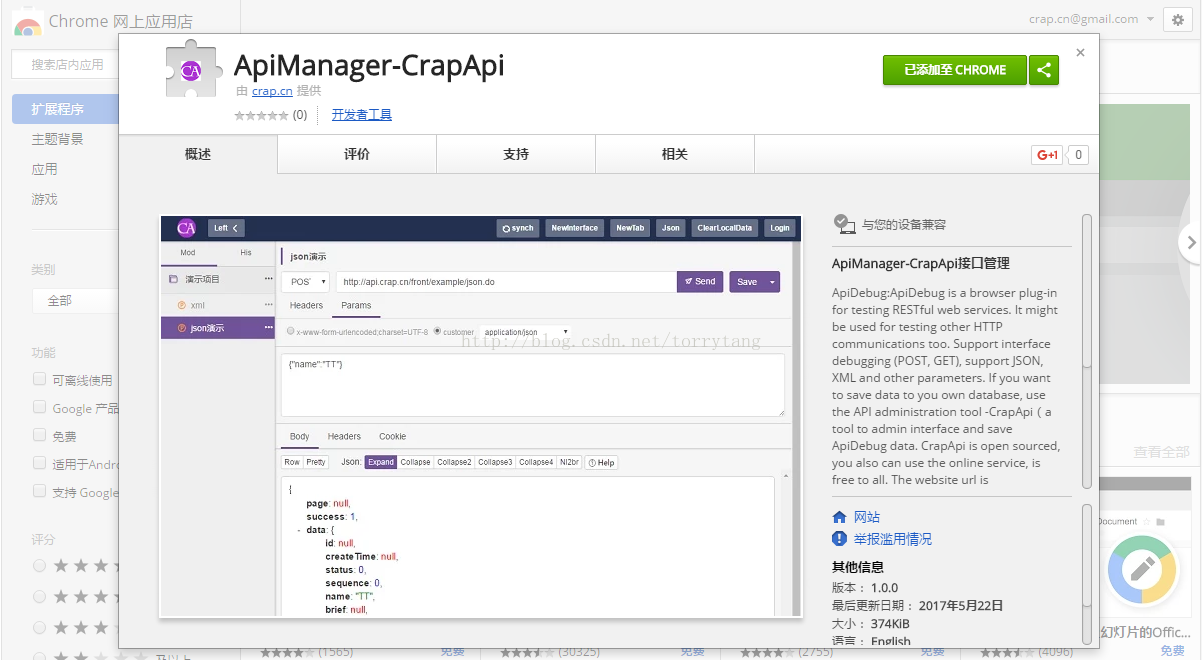This screenshot has height=660, width=1202.
Task: Switch to the 相关 tab
Action: click(x=675, y=155)
